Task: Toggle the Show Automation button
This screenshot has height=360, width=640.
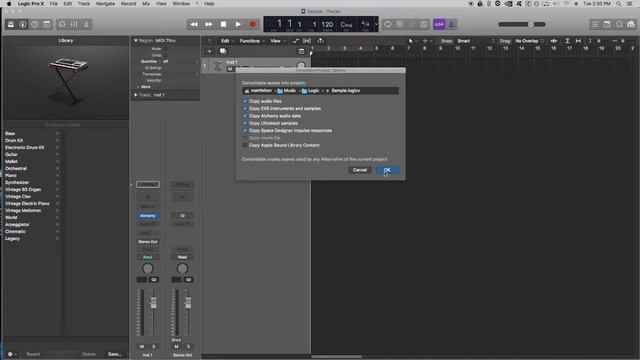Action: pyautogui.click(x=296, y=41)
